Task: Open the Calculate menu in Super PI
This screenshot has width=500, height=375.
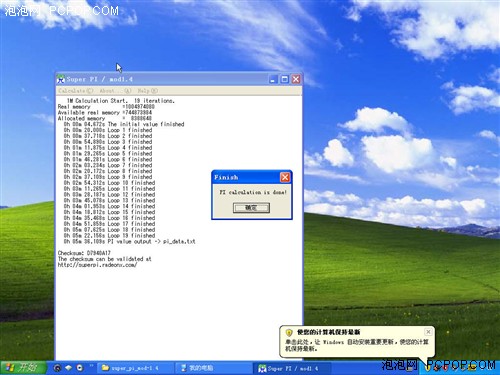Action: 75,91
